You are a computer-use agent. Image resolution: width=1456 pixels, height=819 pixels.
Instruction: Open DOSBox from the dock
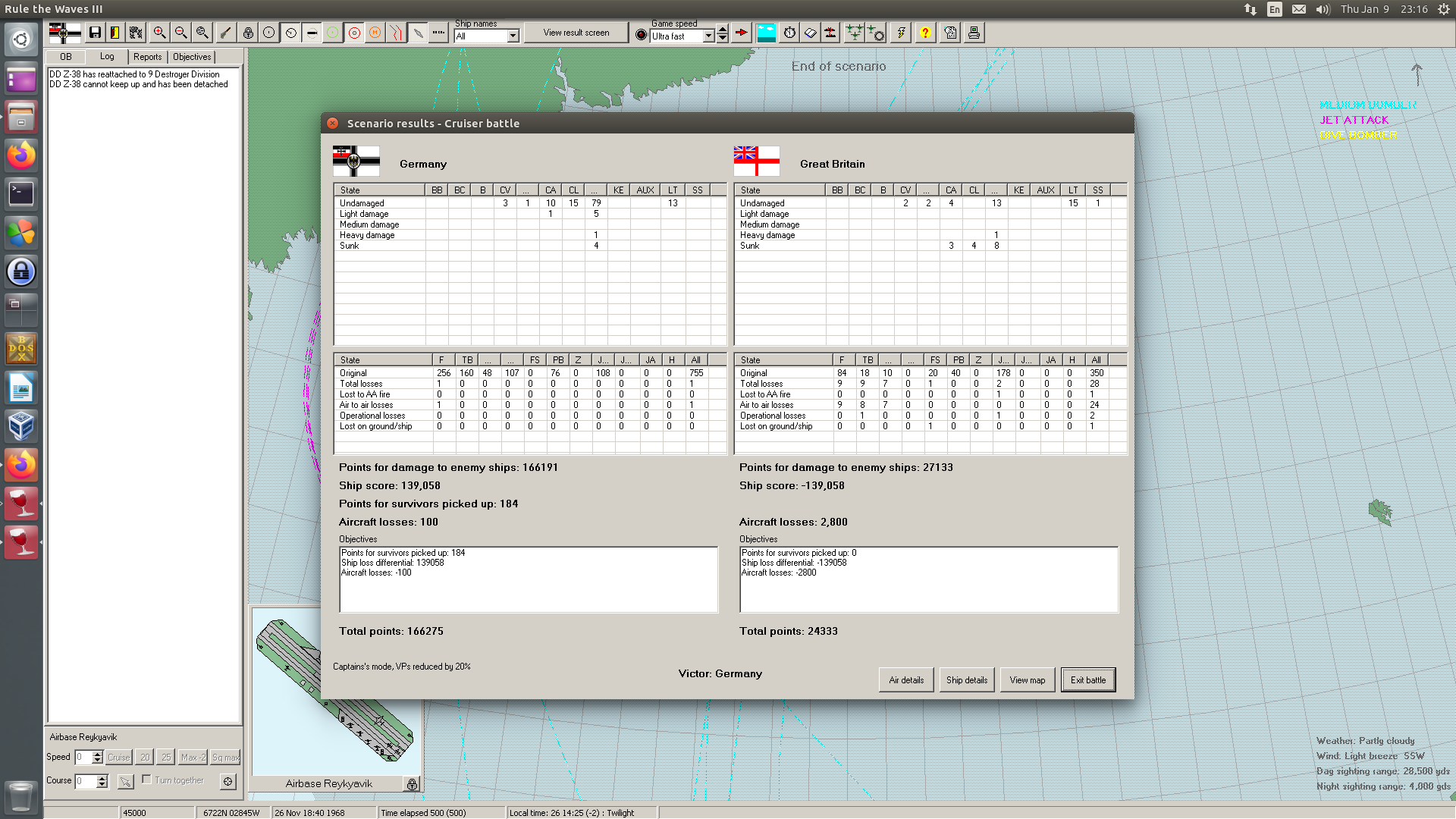tap(21, 349)
